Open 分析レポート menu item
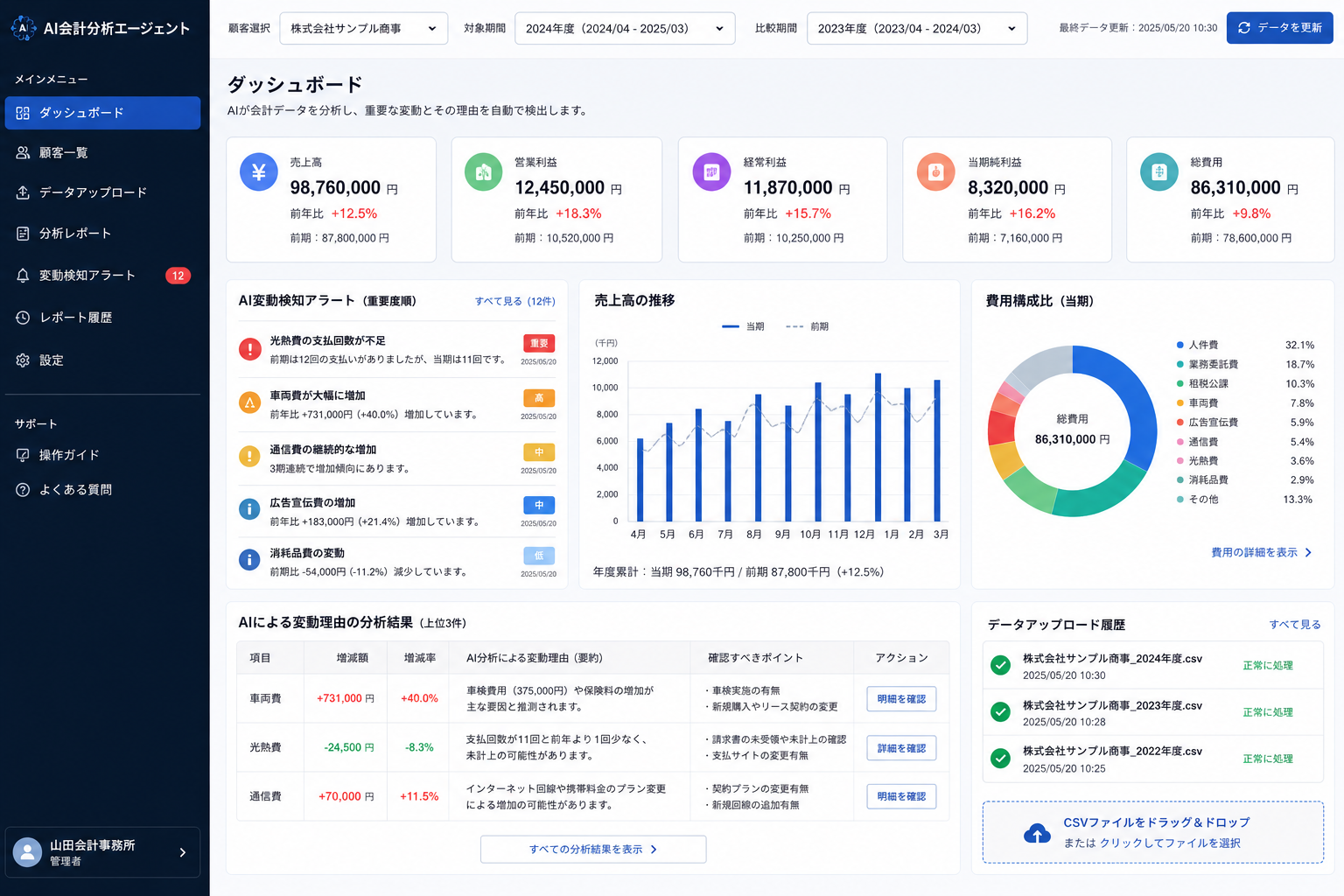The width and height of the screenshot is (1344, 896). pos(102,234)
